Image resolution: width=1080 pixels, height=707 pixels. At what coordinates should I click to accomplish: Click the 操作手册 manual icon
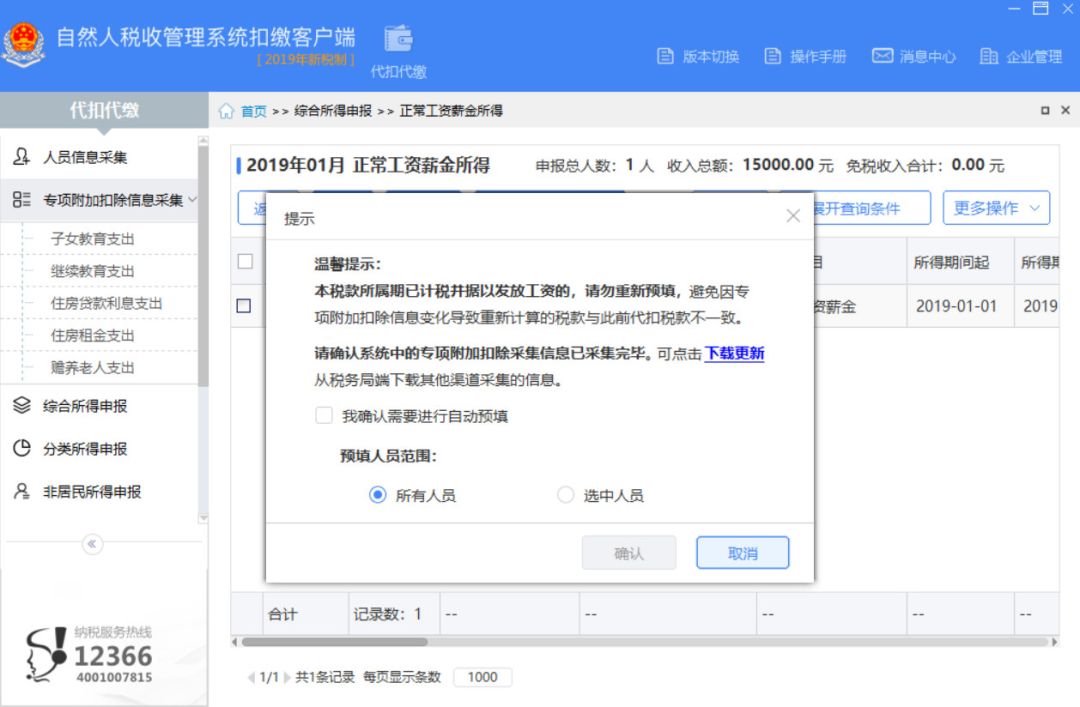click(x=773, y=57)
